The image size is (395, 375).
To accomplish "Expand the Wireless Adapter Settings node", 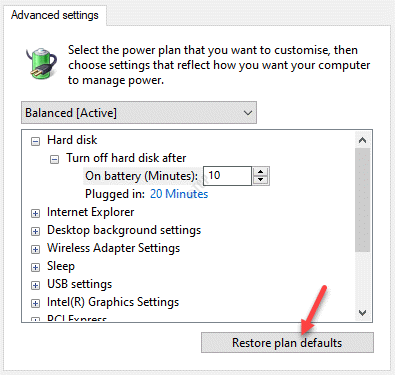I will [35, 249].
